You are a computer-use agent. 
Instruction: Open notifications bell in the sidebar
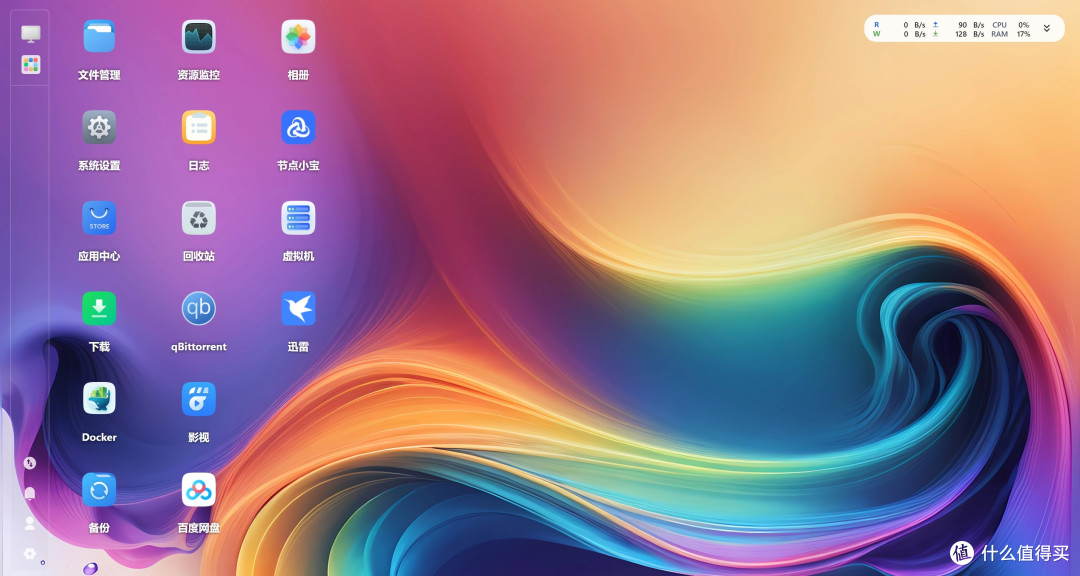pyautogui.click(x=30, y=493)
